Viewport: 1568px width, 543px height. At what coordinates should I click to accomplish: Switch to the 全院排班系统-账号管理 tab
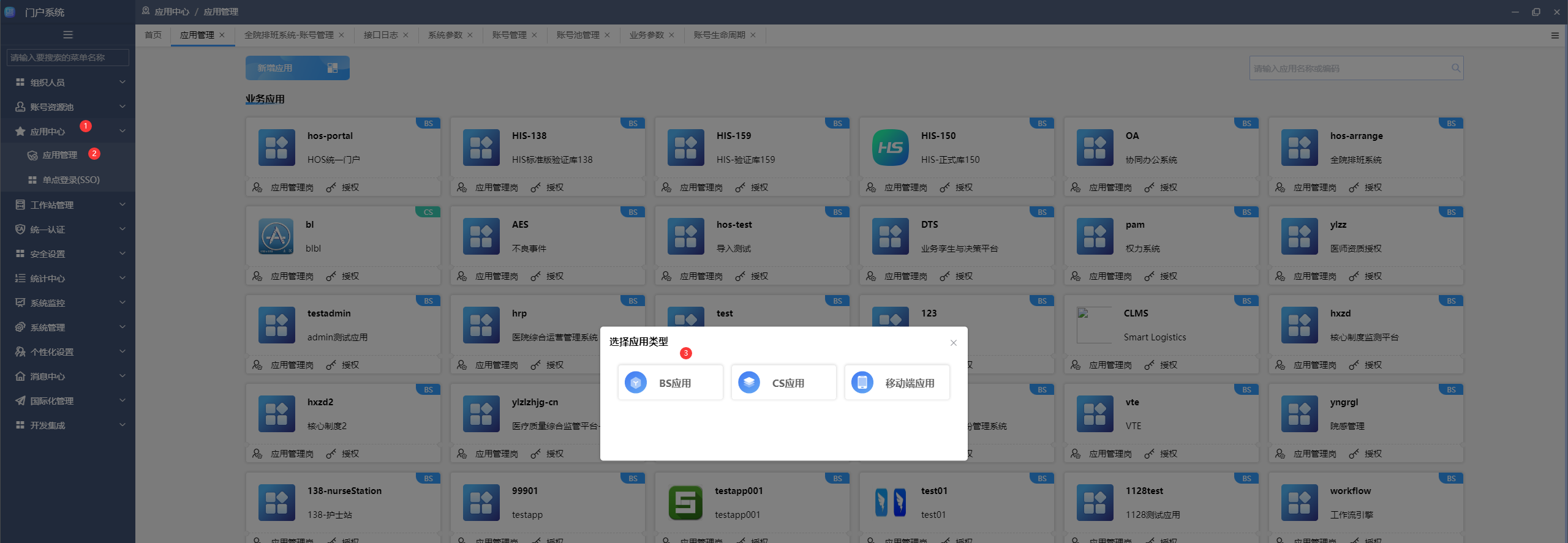tap(289, 35)
